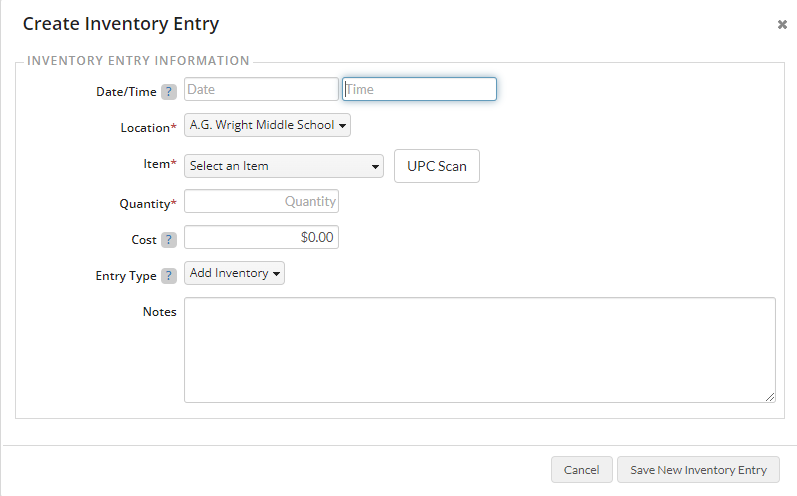The width and height of the screenshot is (797, 496).
Task: Click Save New Inventory Entry button
Action: [698, 470]
